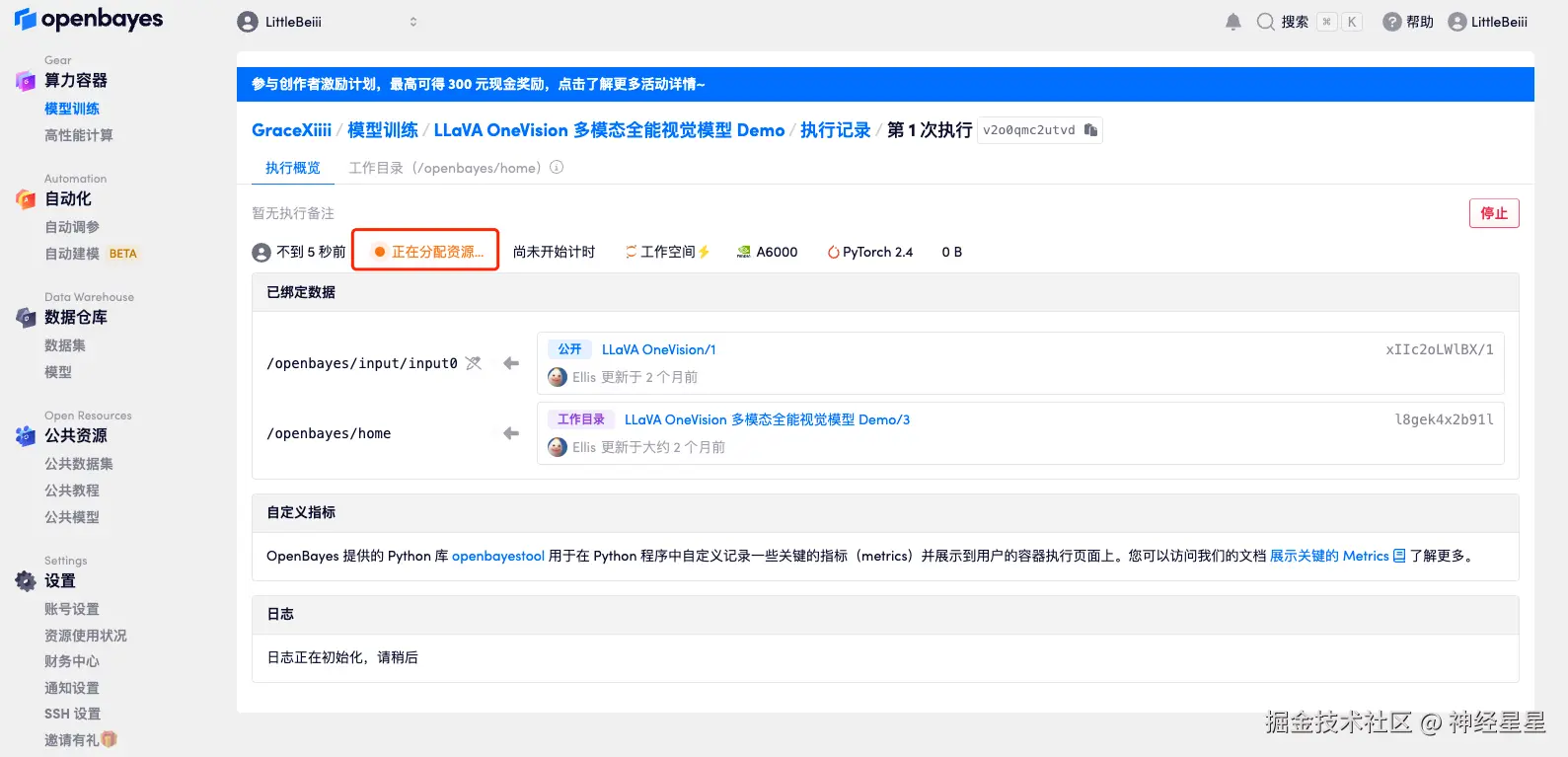Click NVIDIA icon beside A6000
This screenshot has width=1568, height=757.
pos(744,253)
